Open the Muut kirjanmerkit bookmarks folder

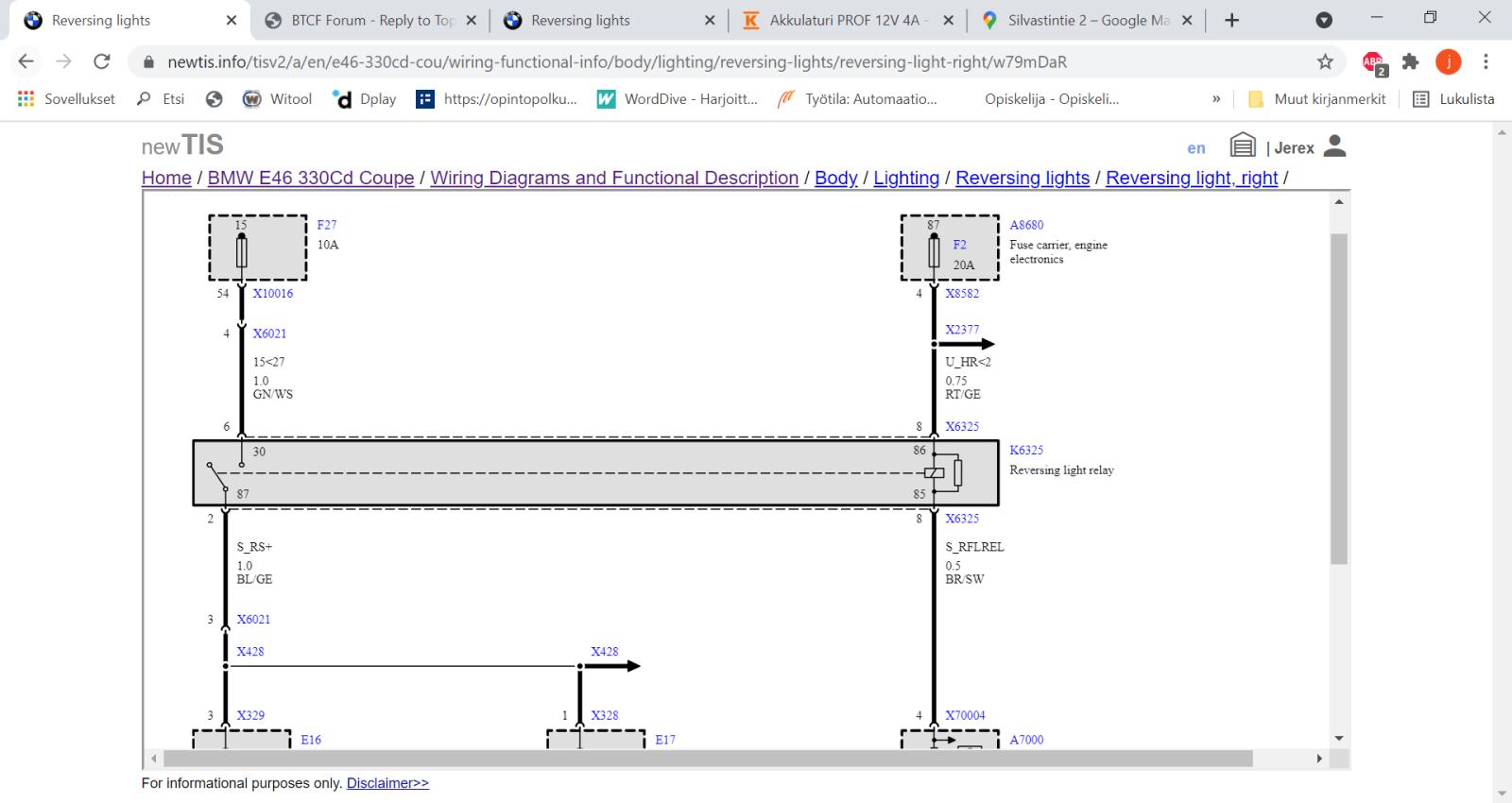(1316, 99)
